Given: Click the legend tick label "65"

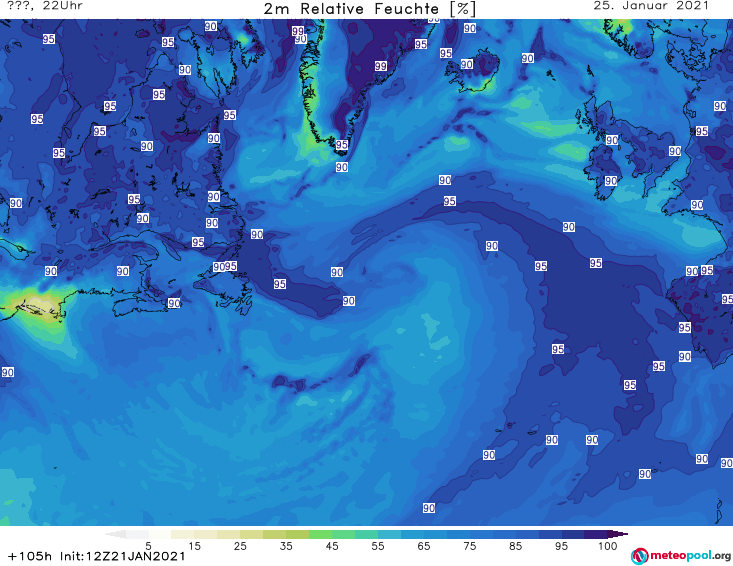Looking at the screenshot, I should click(424, 546).
